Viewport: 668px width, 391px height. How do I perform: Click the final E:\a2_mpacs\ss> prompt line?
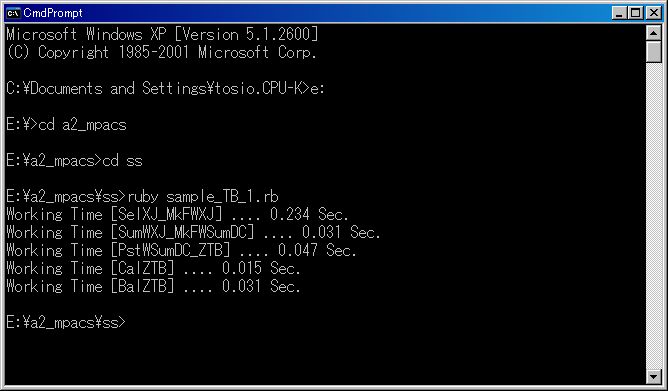(x=66, y=322)
